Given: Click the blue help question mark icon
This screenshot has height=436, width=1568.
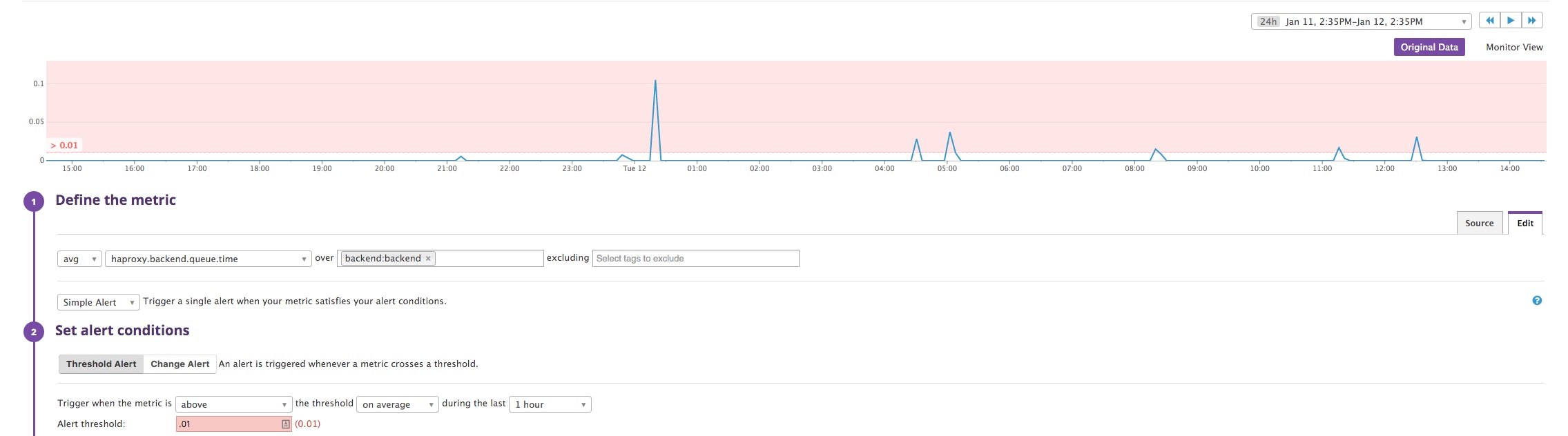Looking at the screenshot, I should click(x=1537, y=301).
